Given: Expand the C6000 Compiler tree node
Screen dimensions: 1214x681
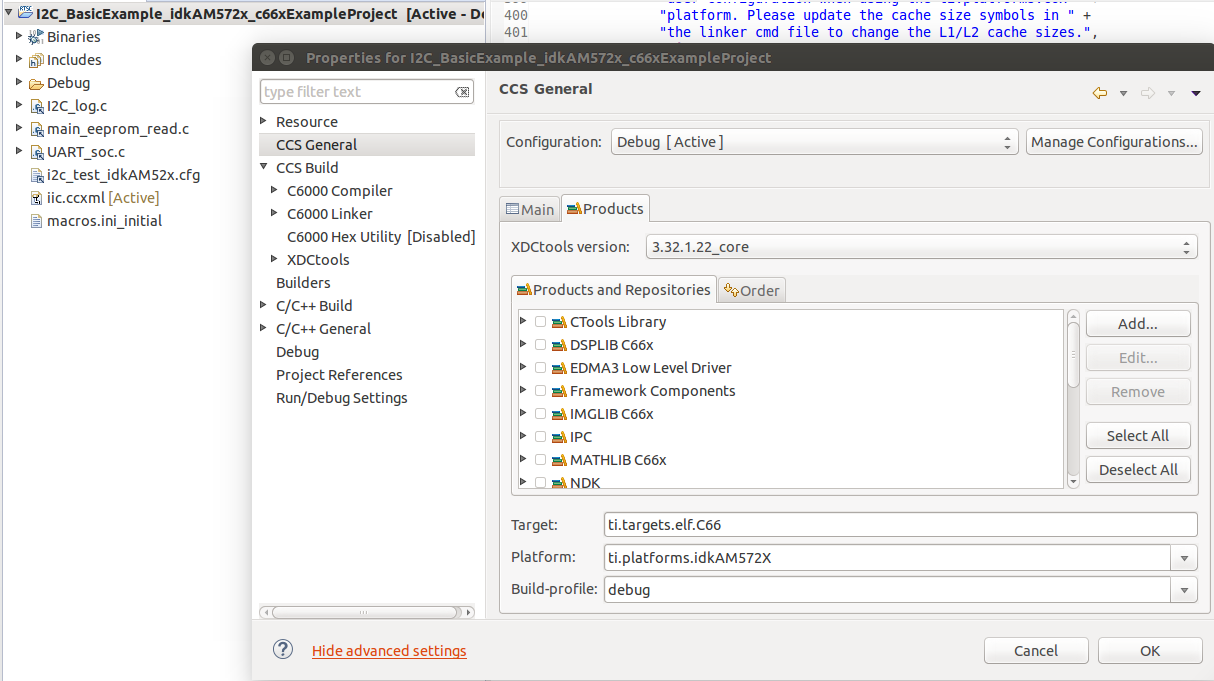Looking at the screenshot, I should [x=275, y=190].
